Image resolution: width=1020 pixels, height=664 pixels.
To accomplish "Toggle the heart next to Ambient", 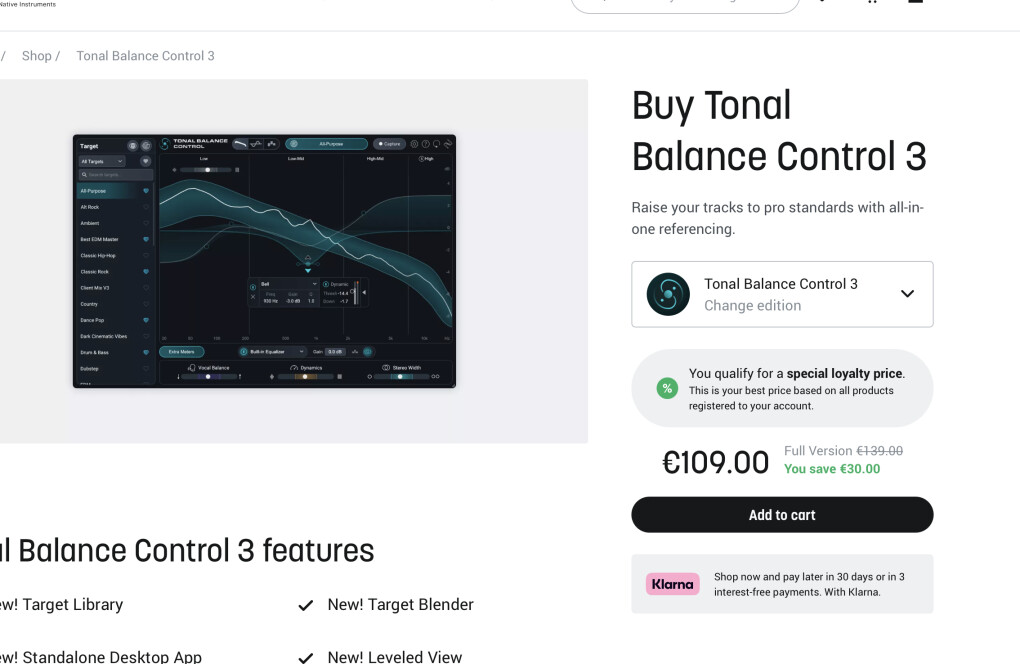I will 146,223.
